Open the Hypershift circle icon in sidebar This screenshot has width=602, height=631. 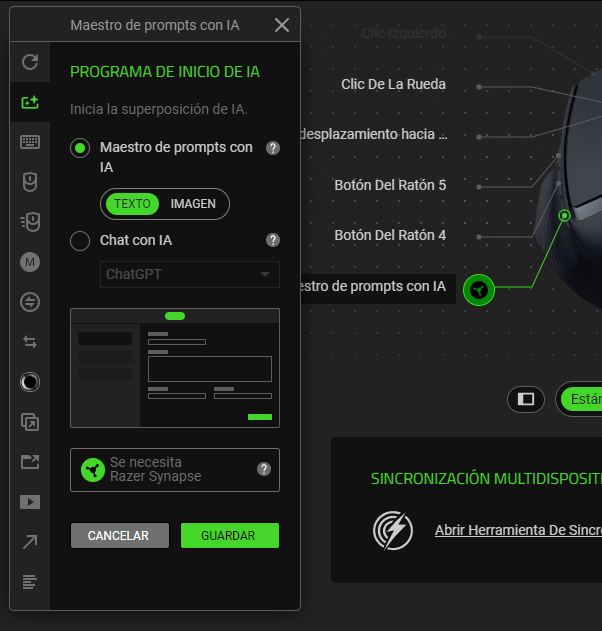(30, 382)
